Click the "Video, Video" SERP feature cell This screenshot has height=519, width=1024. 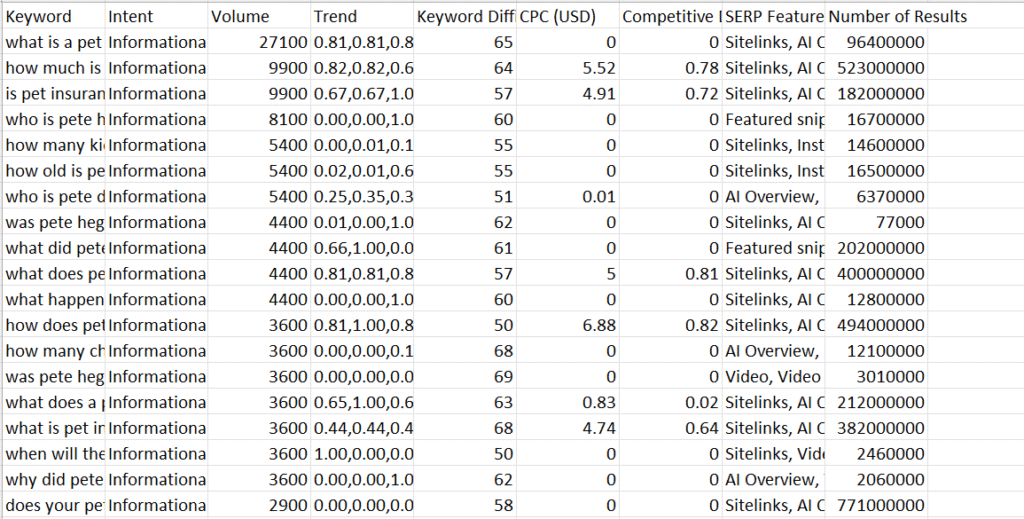[774, 377]
